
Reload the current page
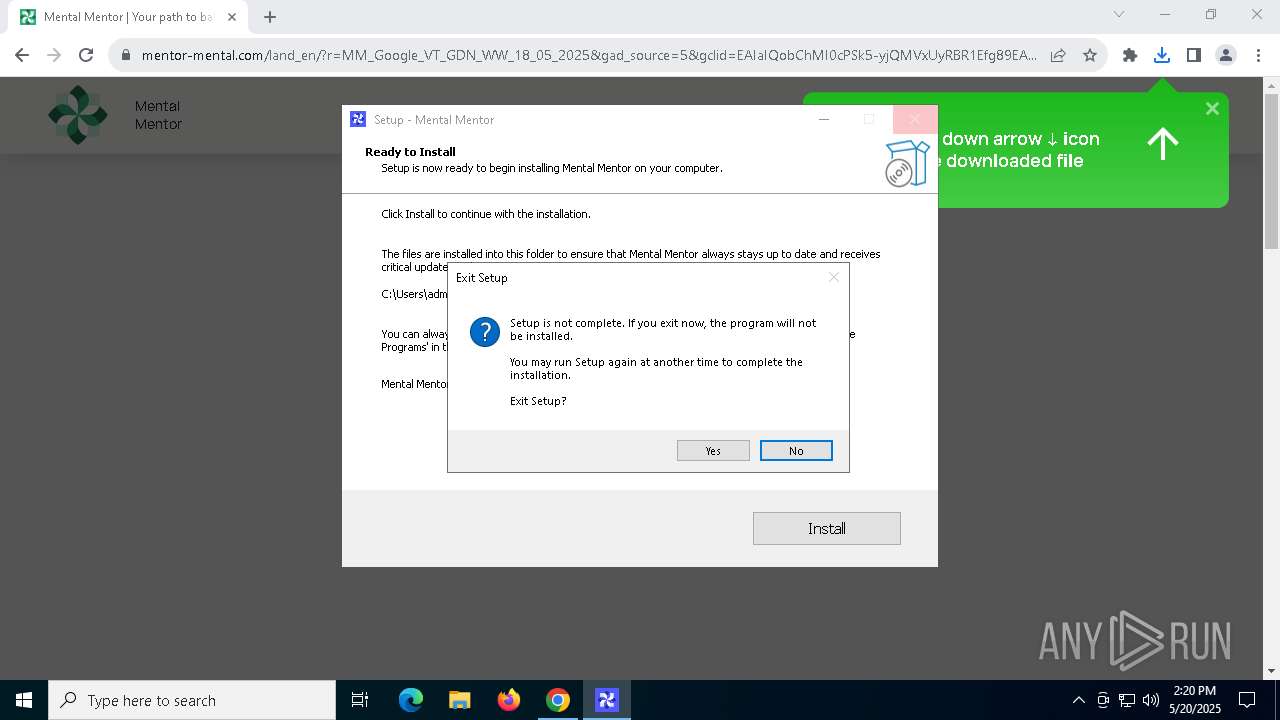86,55
